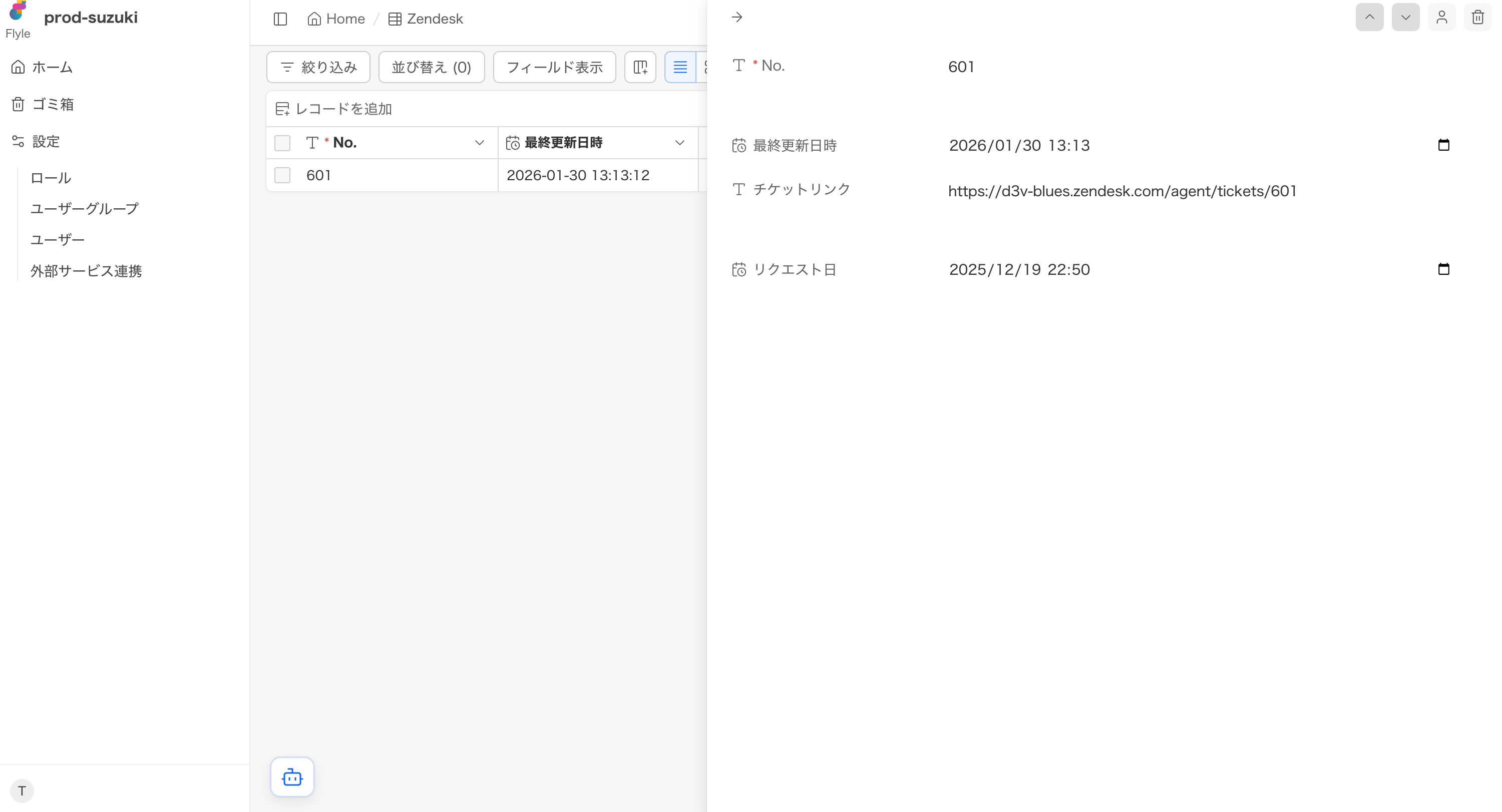Open ゴミ箱 in the sidebar
This screenshot has height=812, width=1502.
tap(53, 104)
